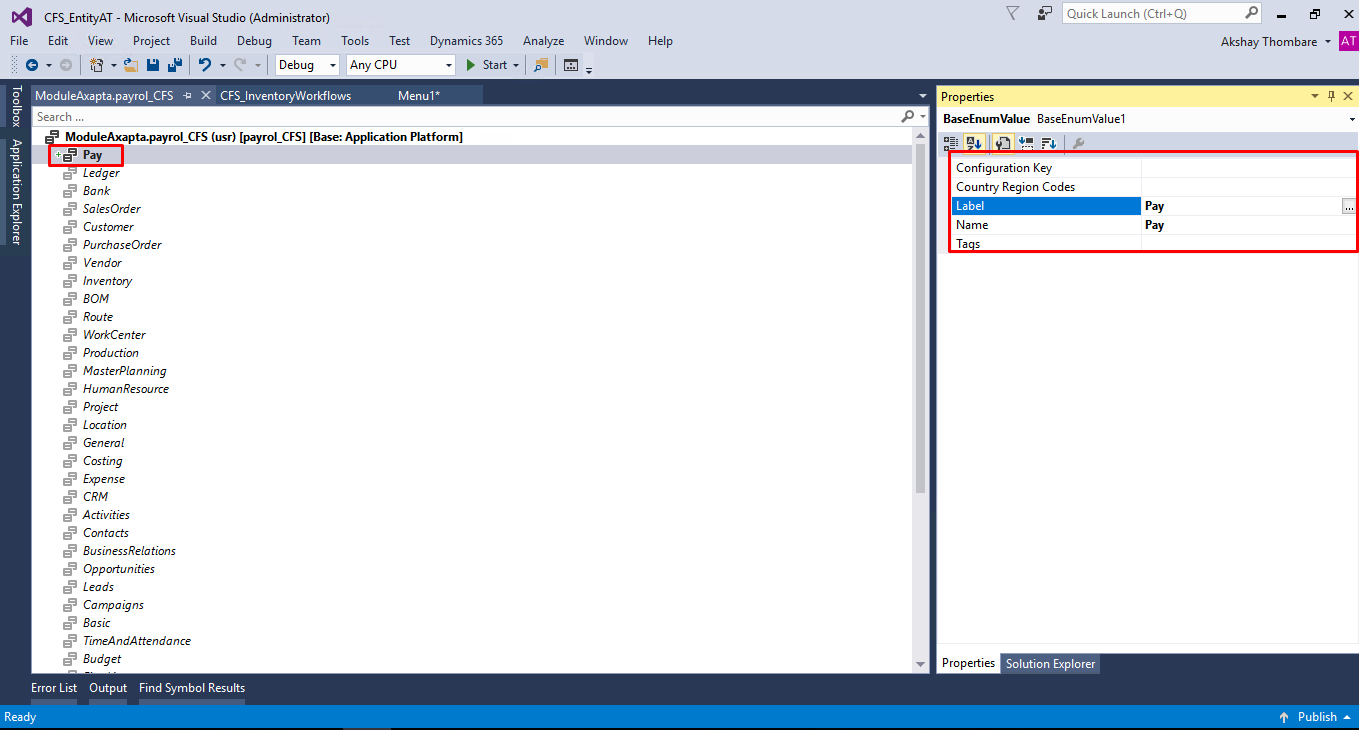Viewport: 1359px width, 730px height.
Task: Click the window layout icon next to Find in Files
Action: (x=571, y=65)
